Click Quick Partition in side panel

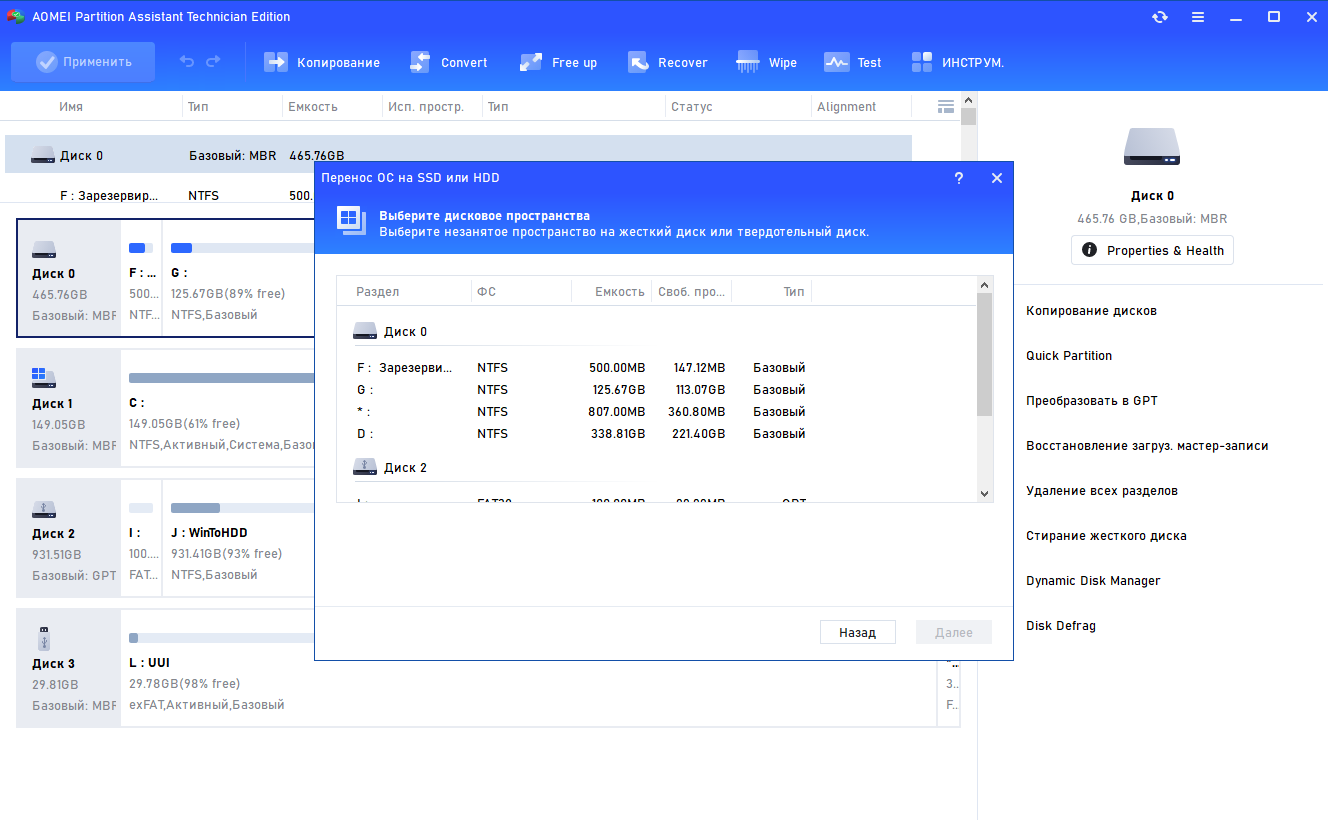click(1069, 356)
